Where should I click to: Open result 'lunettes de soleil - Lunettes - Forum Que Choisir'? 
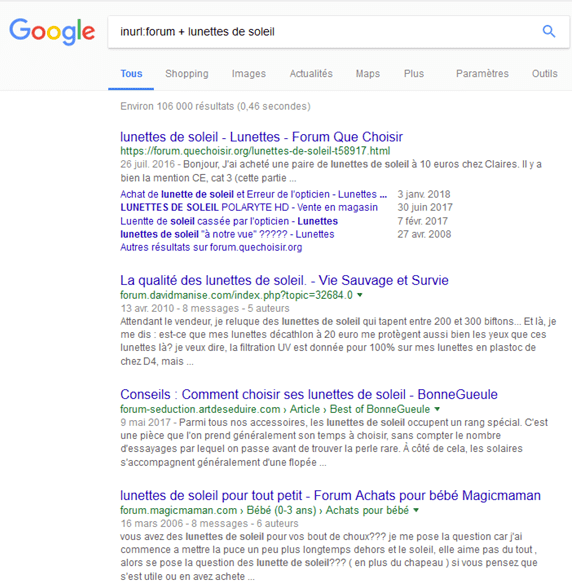(x=261, y=137)
